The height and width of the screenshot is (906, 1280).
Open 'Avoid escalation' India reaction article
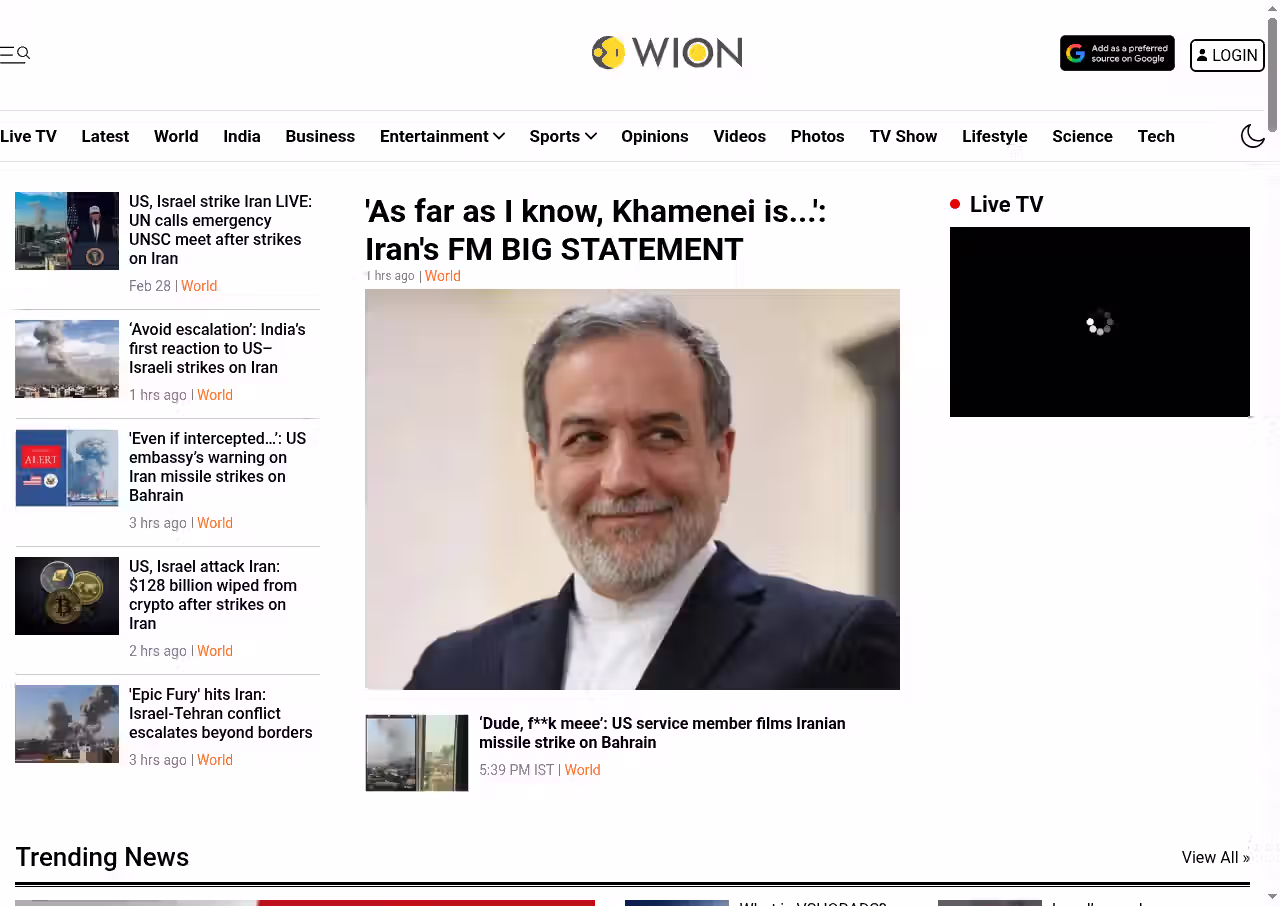click(x=217, y=348)
